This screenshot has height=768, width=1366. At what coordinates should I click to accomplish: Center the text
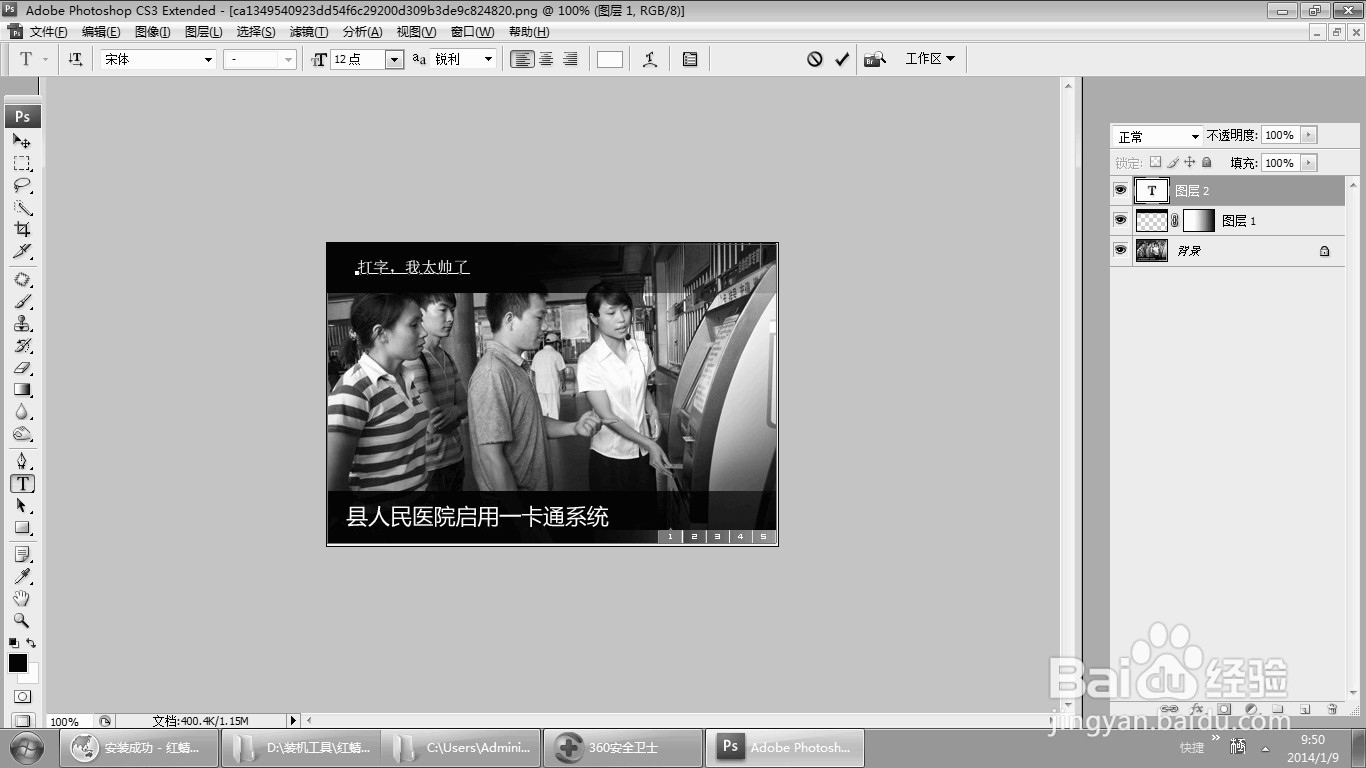pyautogui.click(x=546, y=59)
